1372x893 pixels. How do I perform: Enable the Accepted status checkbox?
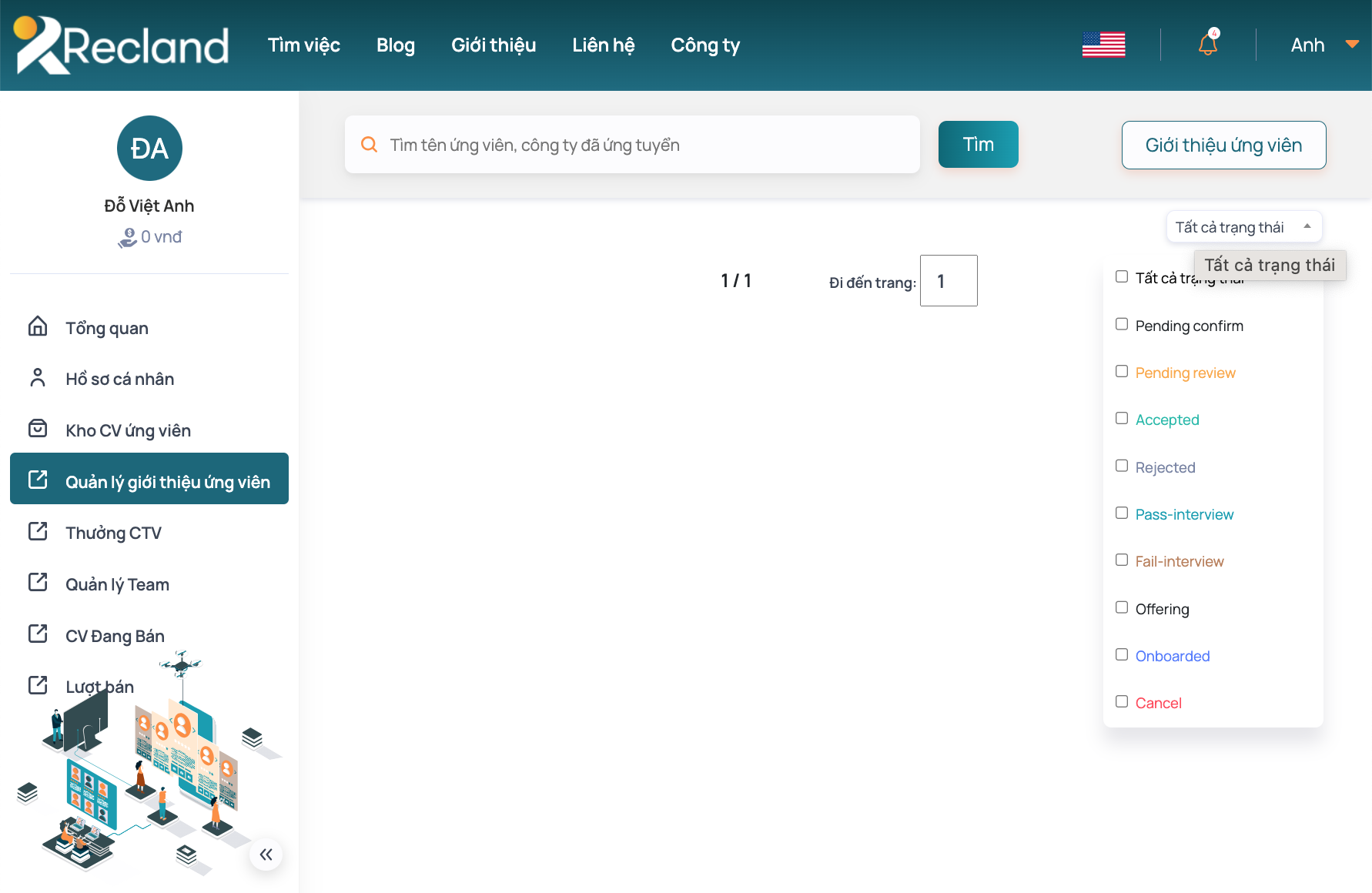pos(1122,418)
